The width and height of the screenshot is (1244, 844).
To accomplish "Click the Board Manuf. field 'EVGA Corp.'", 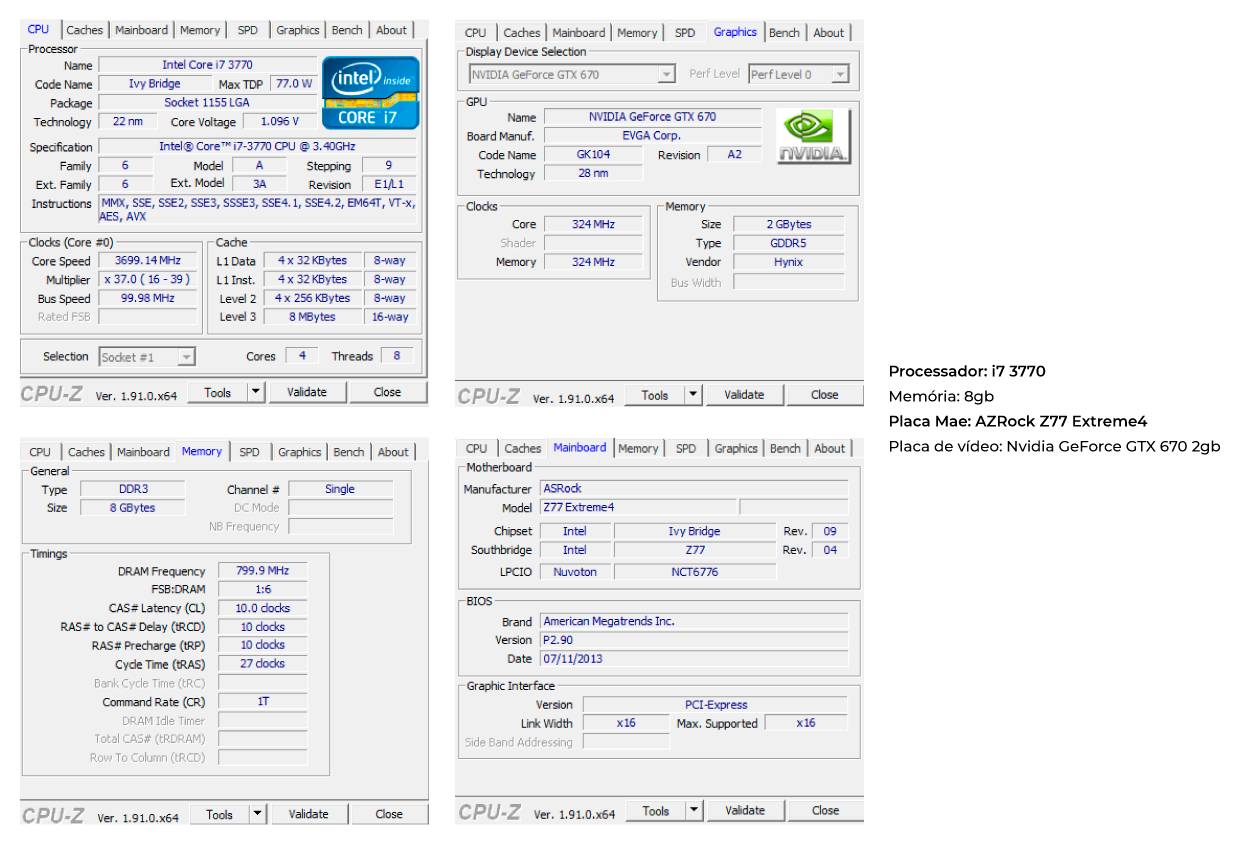I will coord(652,136).
